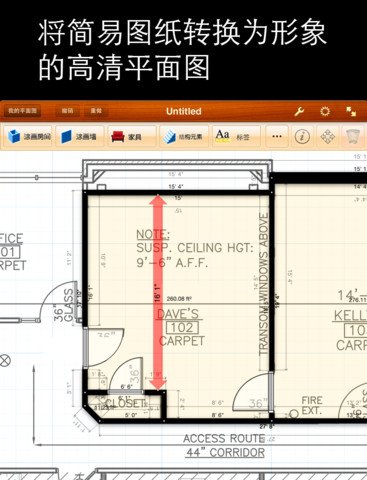Open the structural elements (stairs) tool
Image resolution: width=367 pixels, height=480 pixels.
184,136
